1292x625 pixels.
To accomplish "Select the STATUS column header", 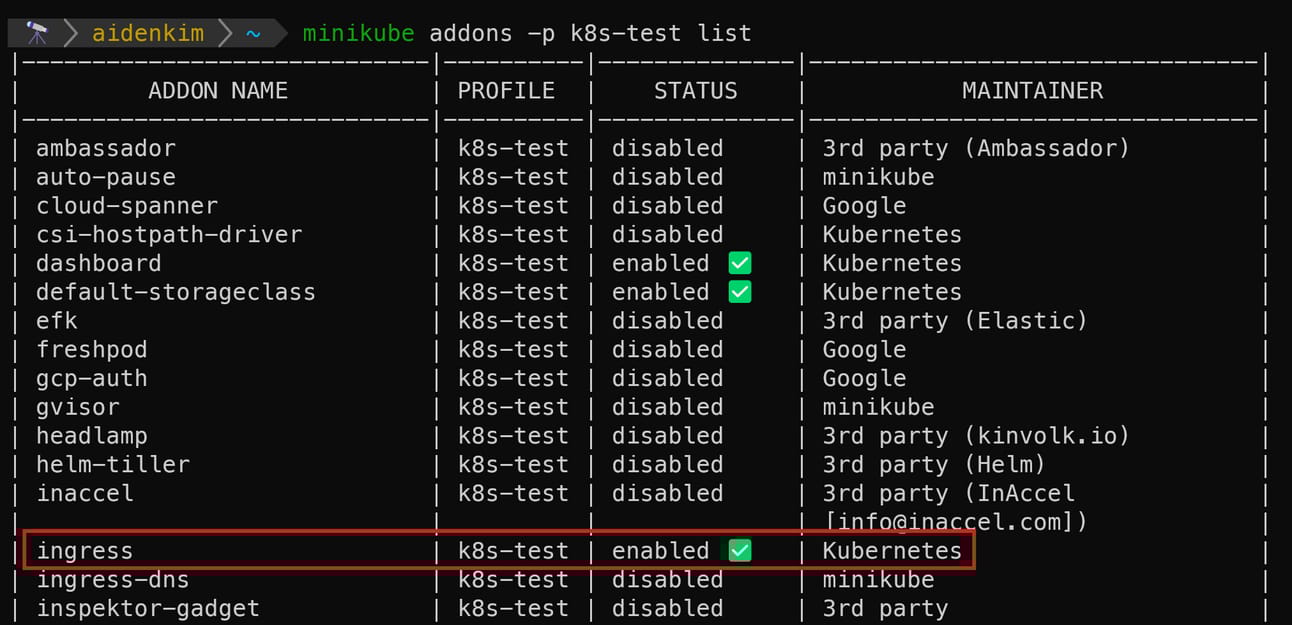I will point(695,91).
